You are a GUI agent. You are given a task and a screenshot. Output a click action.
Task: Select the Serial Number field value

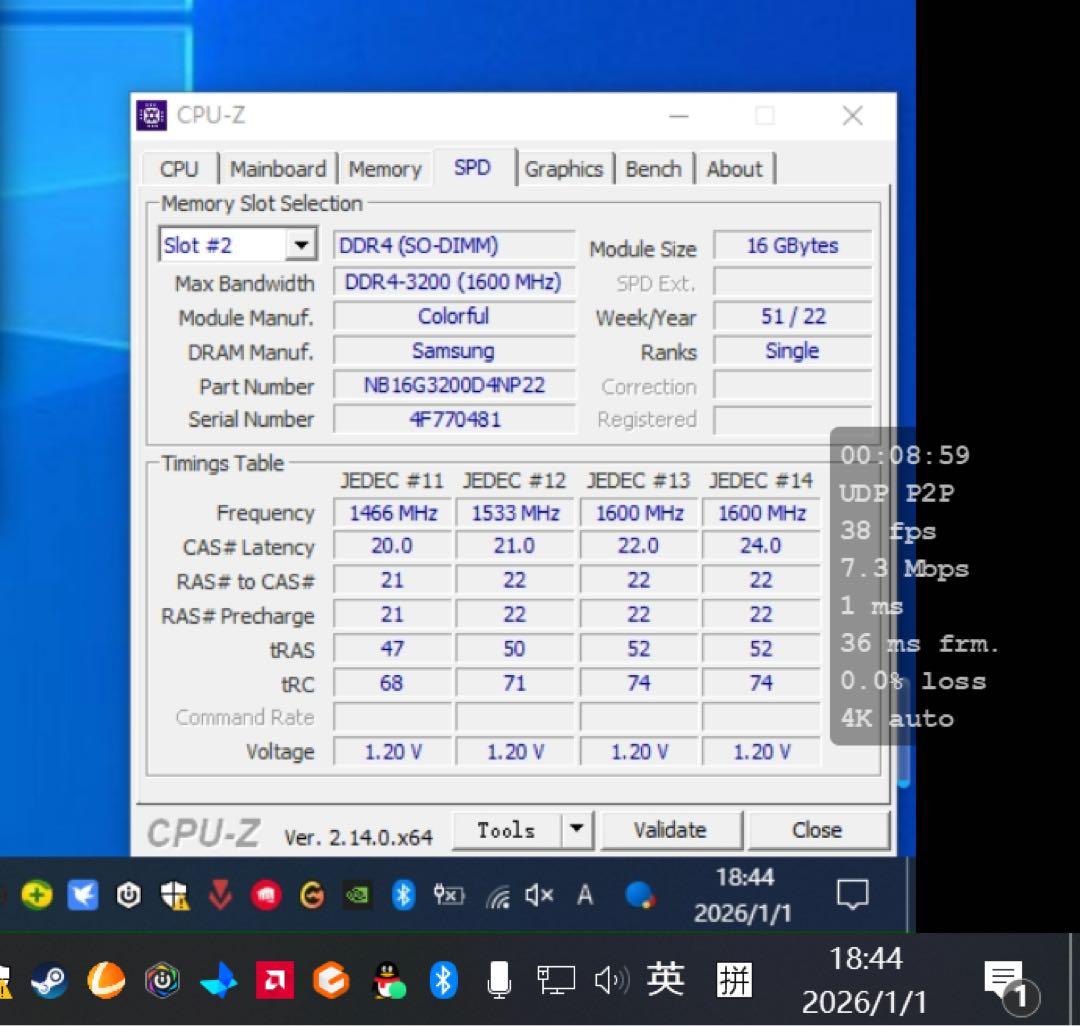tap(453, 419)
